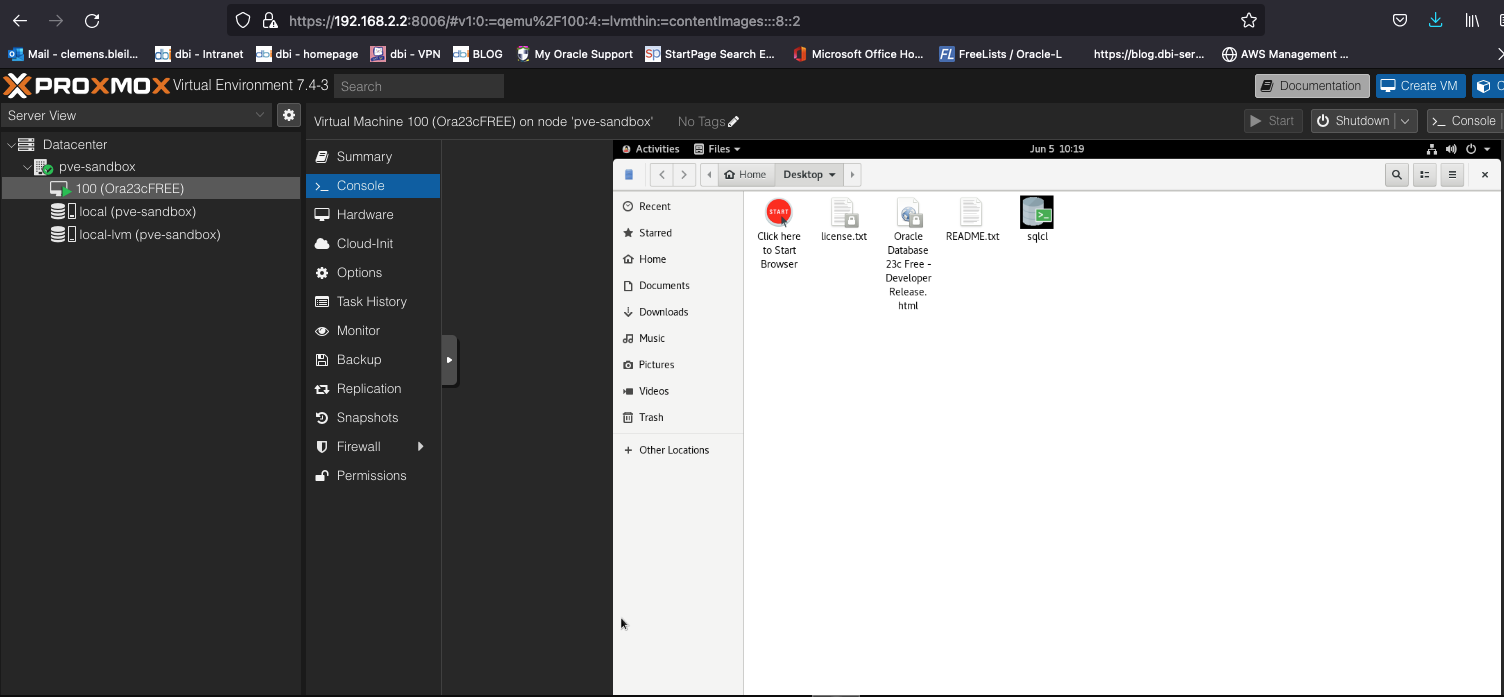Open the Snapshots menu item
1504x697 pixels.
pyautogui.click(x=367, y=418)
